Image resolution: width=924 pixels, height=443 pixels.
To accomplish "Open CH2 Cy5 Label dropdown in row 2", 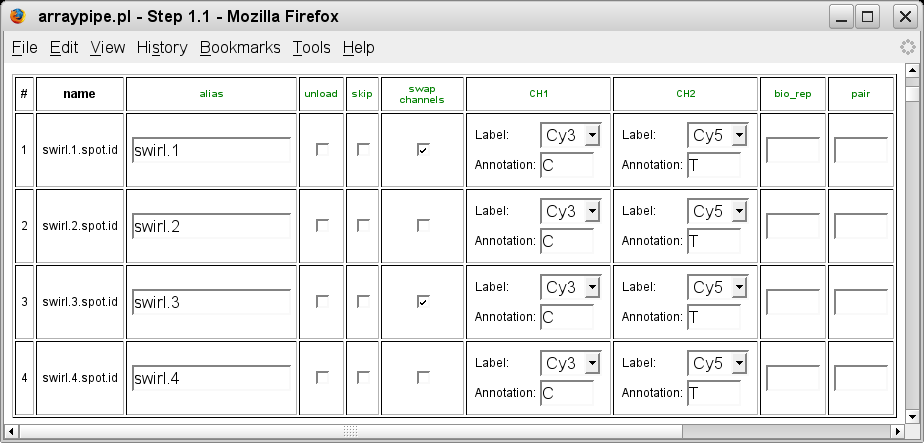I will 717,211.
